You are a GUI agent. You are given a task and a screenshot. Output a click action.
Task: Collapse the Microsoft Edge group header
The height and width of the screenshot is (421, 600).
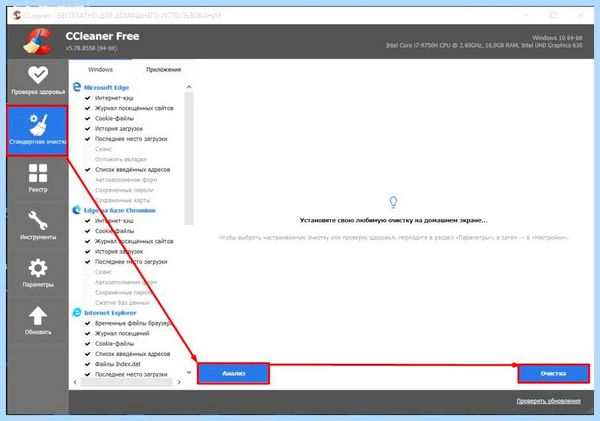pyautogui.click(x=106, y=87)
